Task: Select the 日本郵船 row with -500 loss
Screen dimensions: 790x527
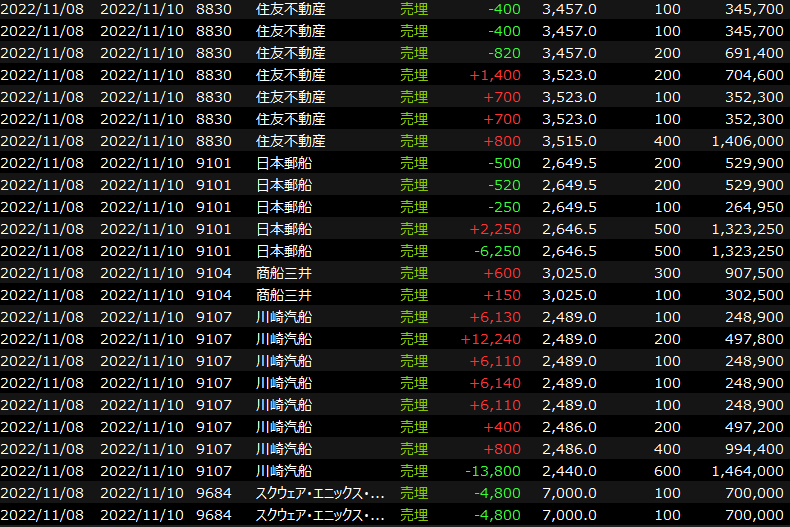Action: point(284,163)
